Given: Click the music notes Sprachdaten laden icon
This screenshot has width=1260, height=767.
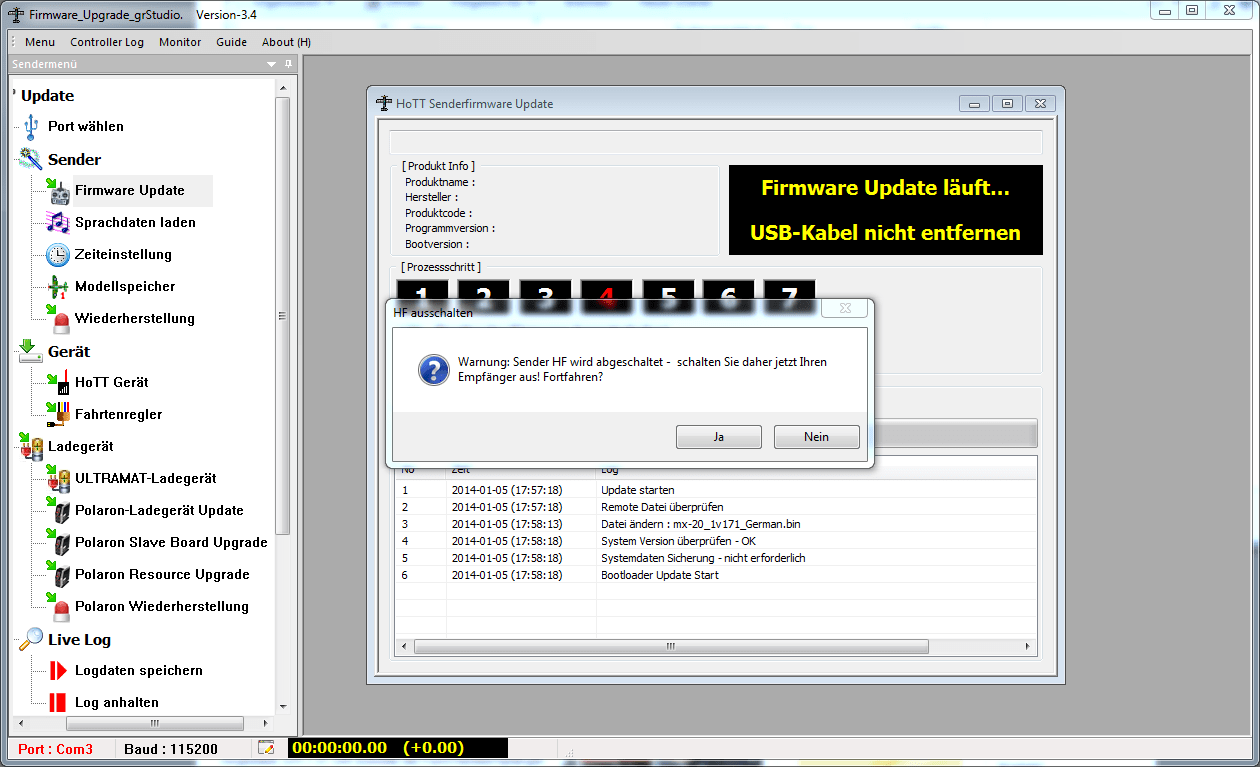Looking at the screenshot, I should click(58, 223).
